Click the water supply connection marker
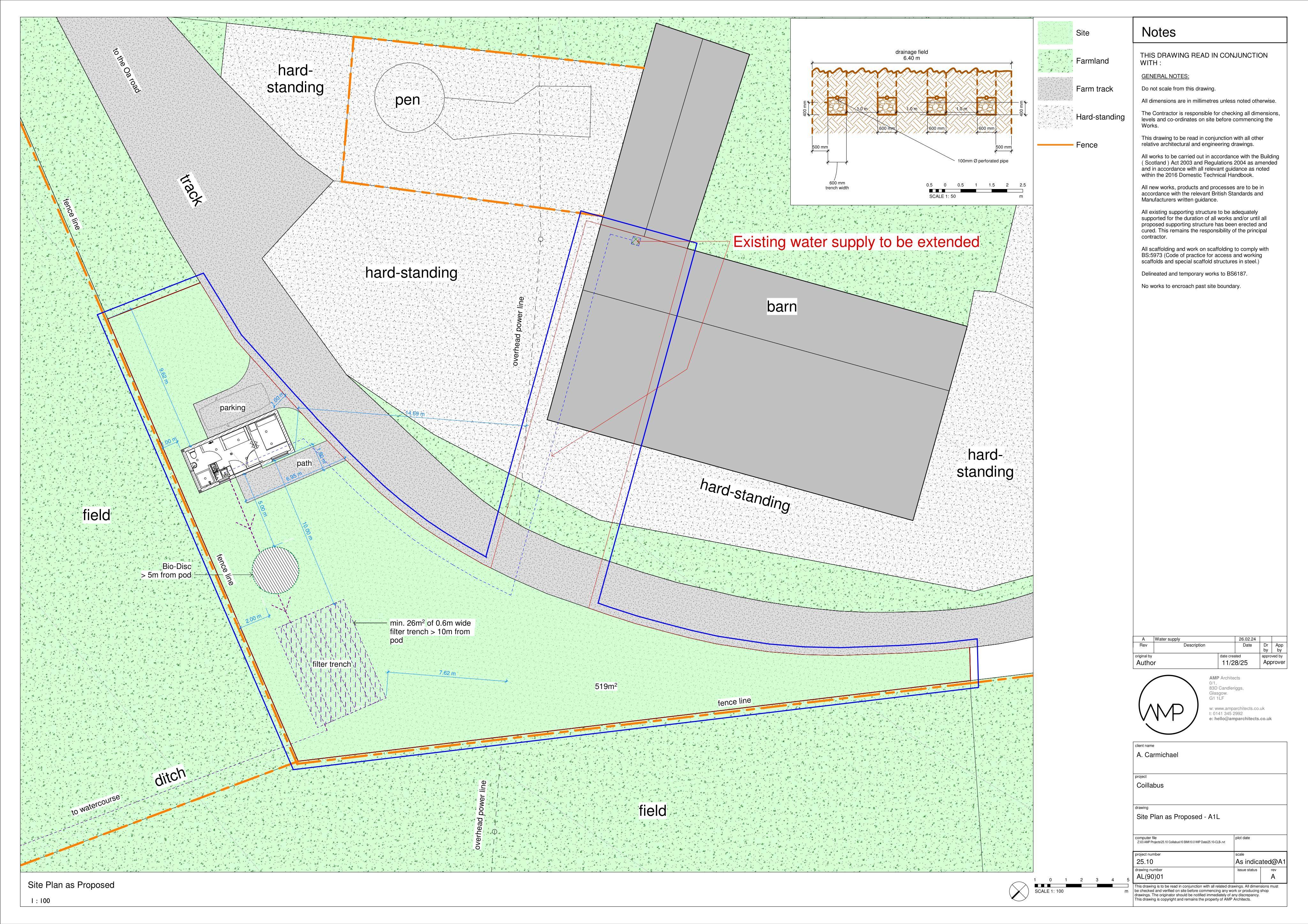This screenshot has width=1308, height=924. tap(636, 242)
